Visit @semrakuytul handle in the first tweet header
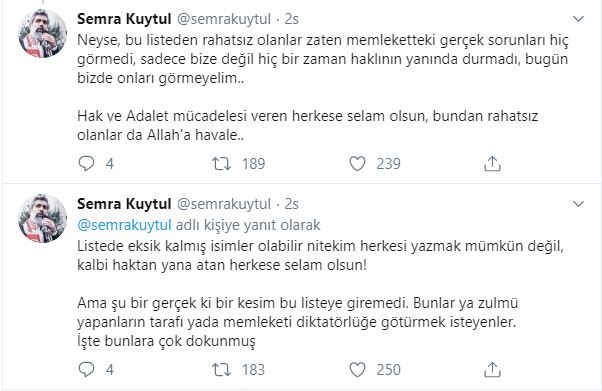Image resolution: width=602 pixels, height=391 pixels. [x=224, y=19]
